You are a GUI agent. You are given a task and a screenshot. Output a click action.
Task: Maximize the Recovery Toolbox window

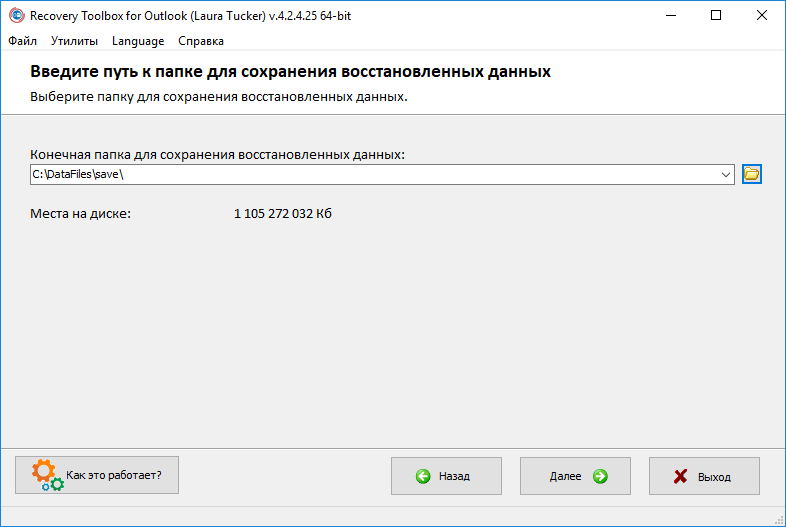[716, 16]
